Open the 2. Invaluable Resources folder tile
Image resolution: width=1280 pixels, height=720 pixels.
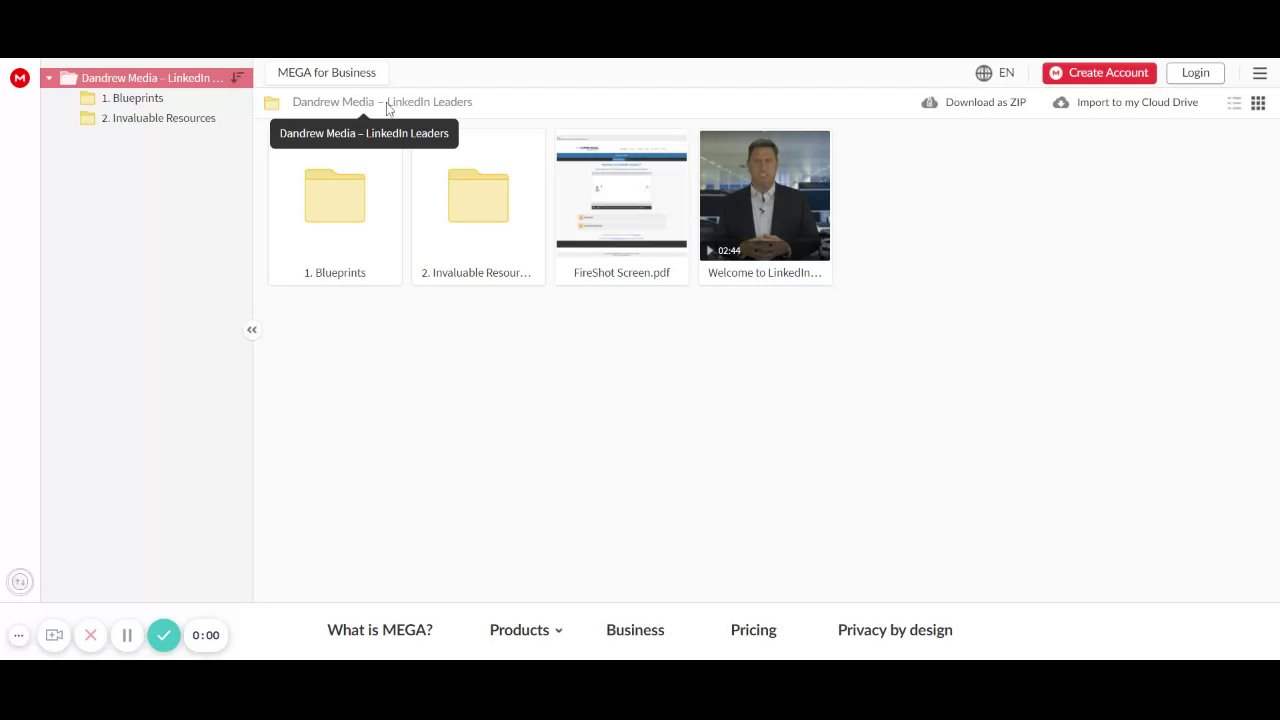click(x=478, y=207)
